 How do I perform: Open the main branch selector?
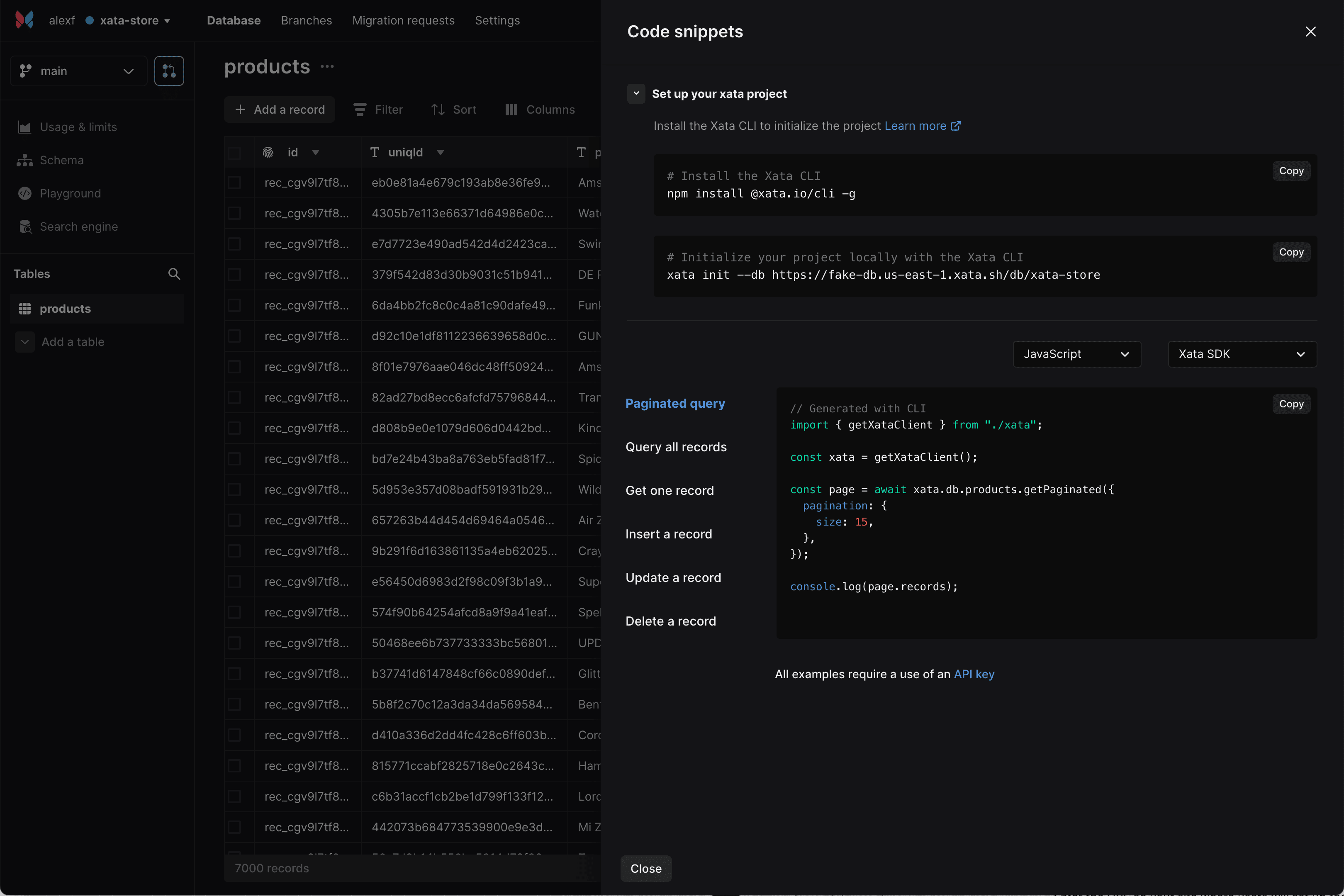78,71
